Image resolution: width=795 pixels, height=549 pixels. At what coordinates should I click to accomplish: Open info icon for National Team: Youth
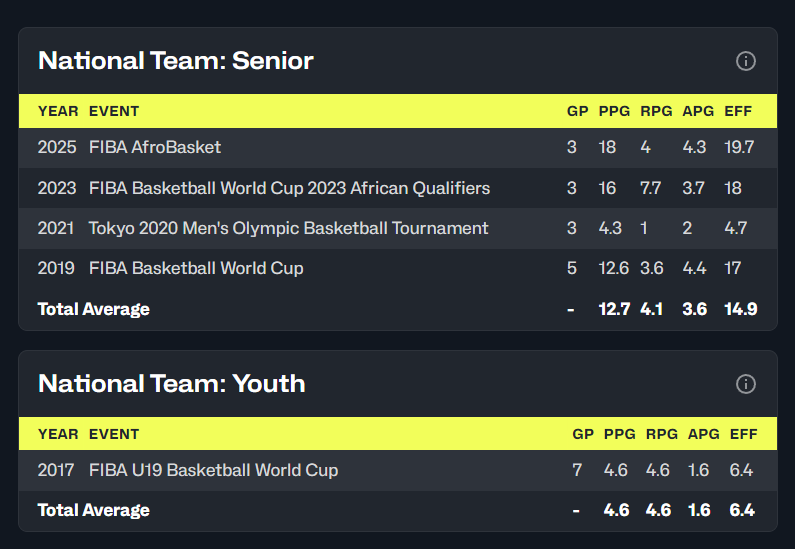pos(745,384)
